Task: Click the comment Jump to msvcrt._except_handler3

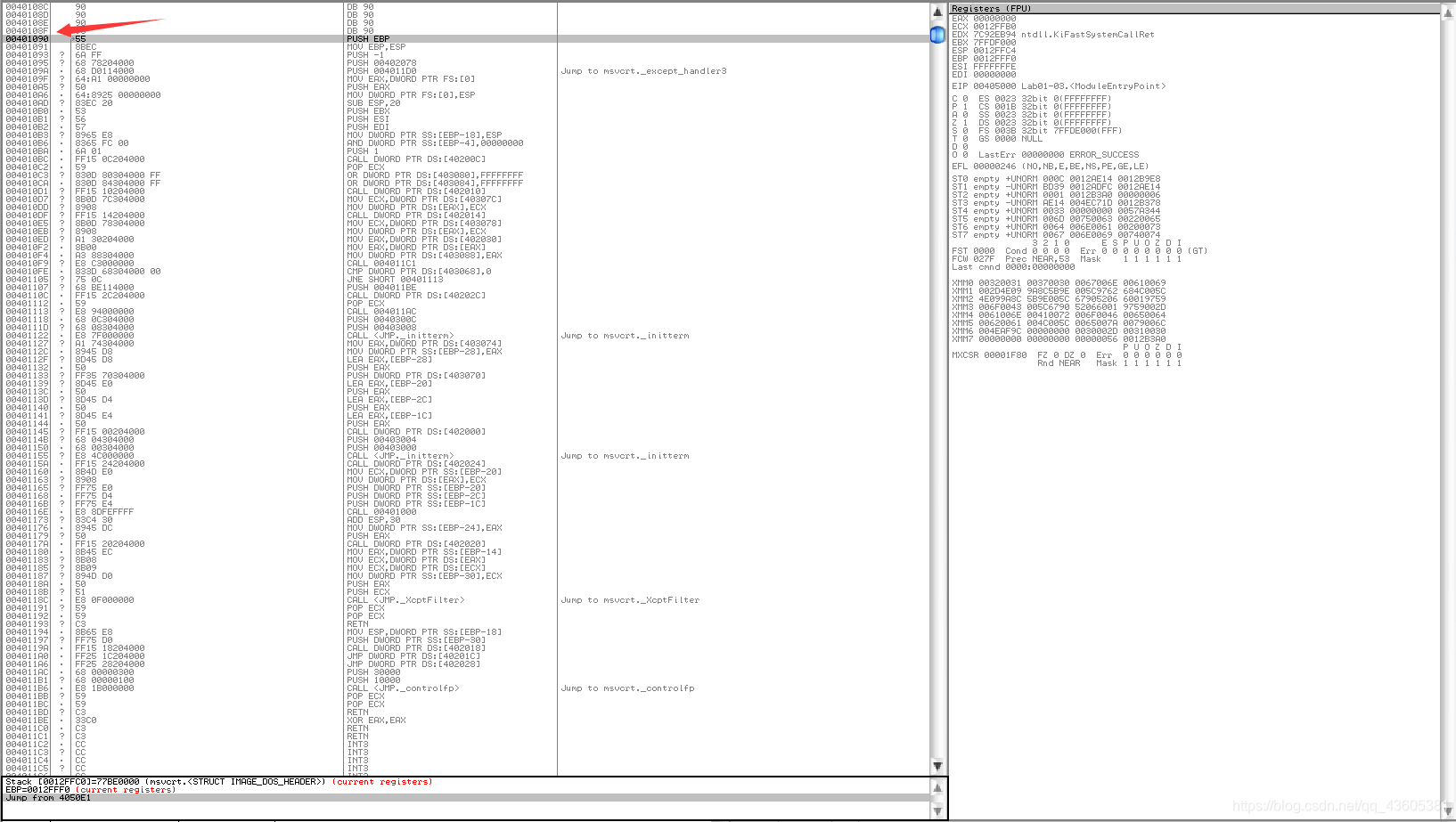Action: (643, 71)
